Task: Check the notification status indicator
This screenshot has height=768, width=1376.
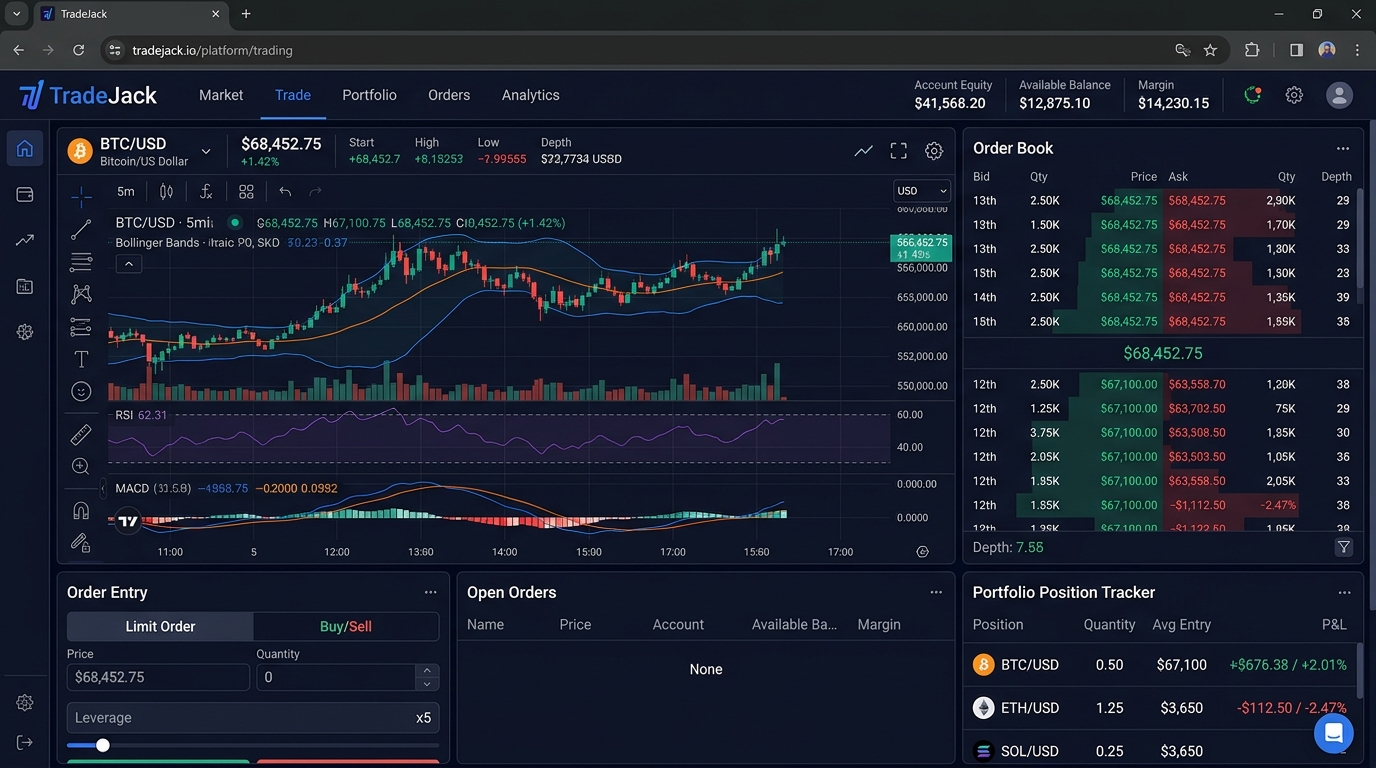Action: coord(1252,95)
